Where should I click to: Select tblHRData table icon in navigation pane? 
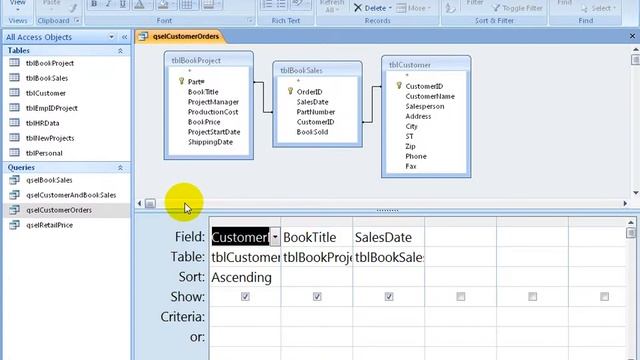[14, 123]
